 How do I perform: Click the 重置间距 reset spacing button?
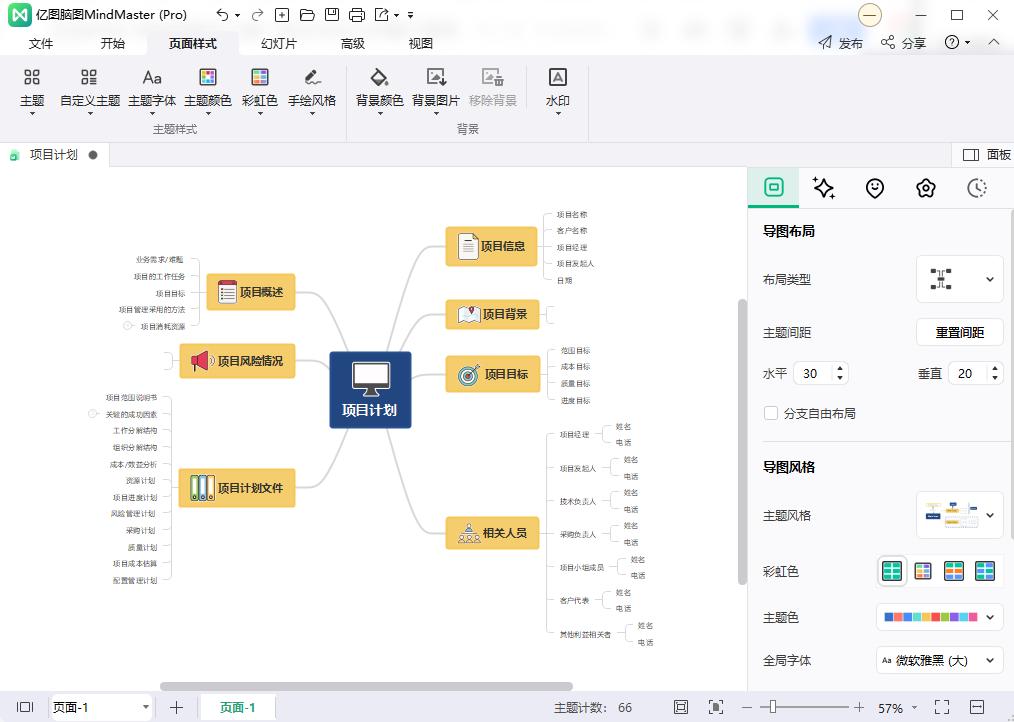pyautogui.click(x=959, y=332)
